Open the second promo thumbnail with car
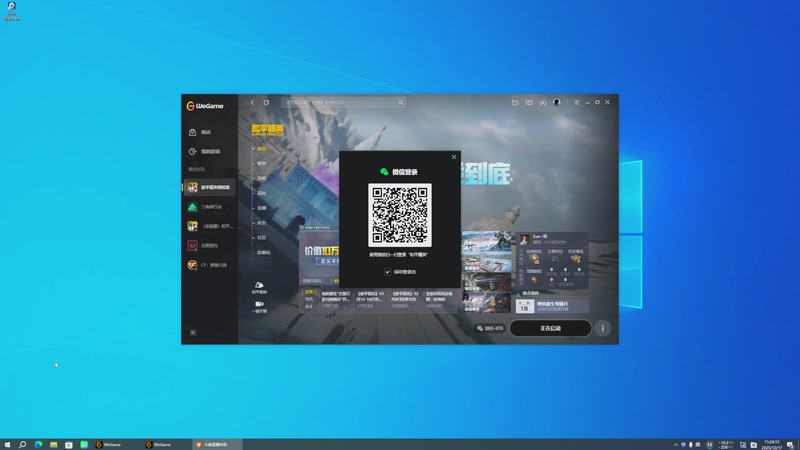This screenshot has height=450, width=800. point(486,262)
